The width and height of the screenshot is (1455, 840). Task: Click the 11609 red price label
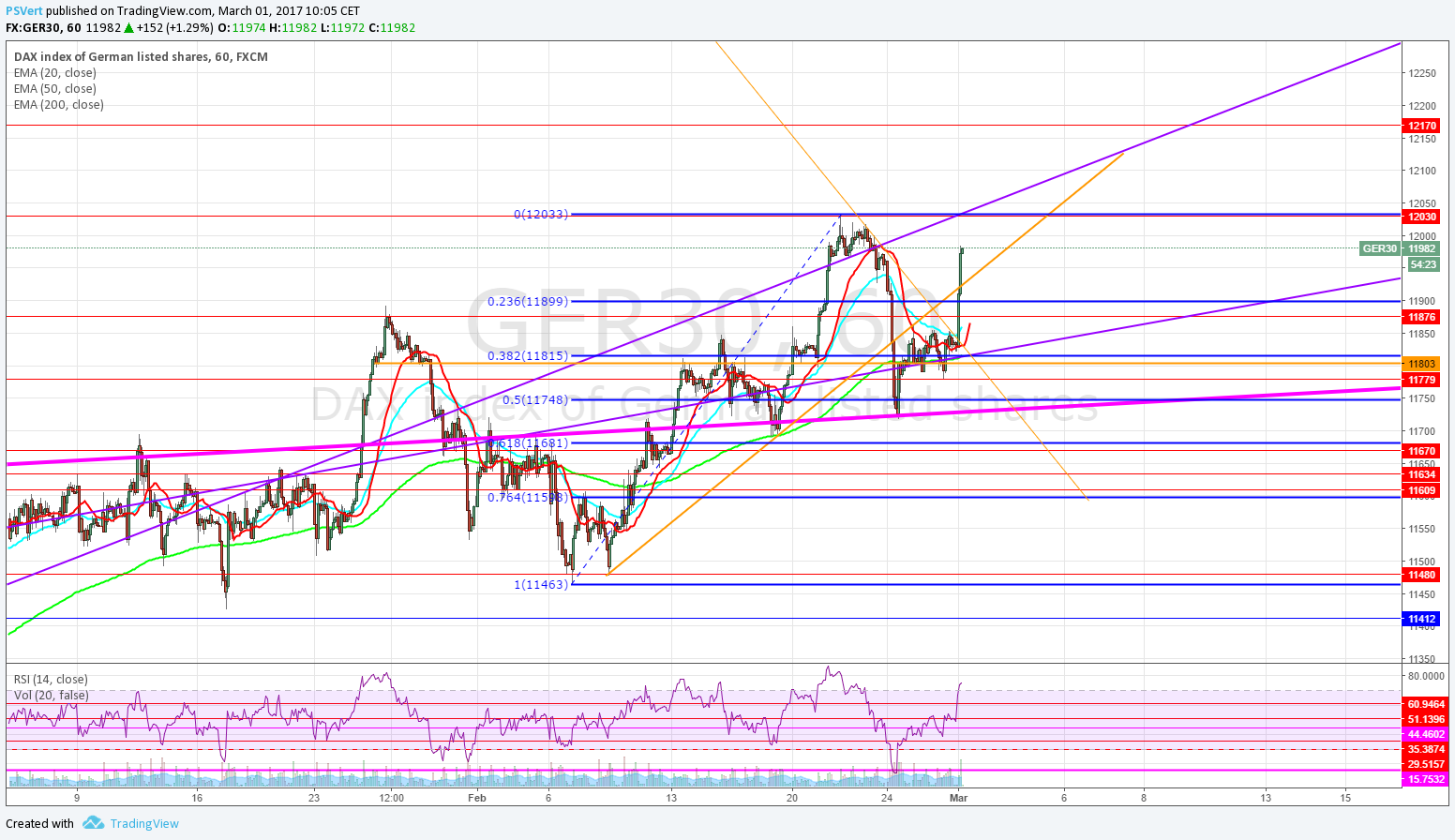[x=1421, y=490]
